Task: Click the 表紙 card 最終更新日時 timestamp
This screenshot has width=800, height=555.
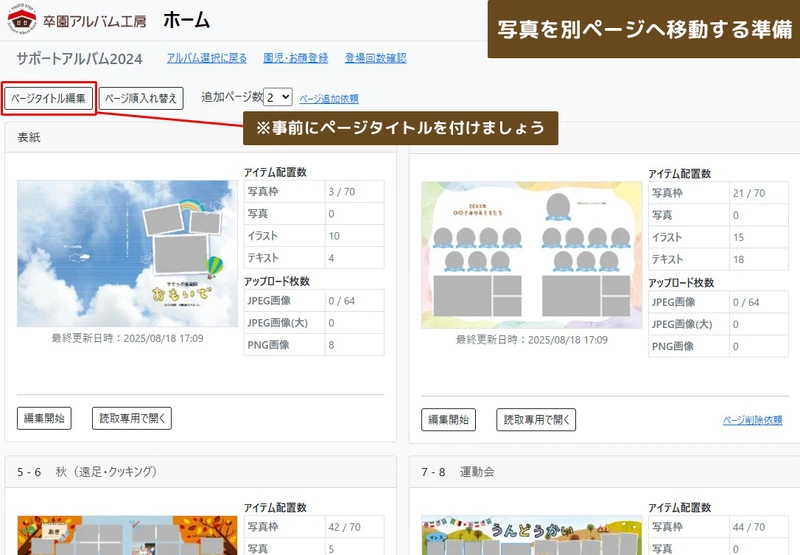Action: 128,338
